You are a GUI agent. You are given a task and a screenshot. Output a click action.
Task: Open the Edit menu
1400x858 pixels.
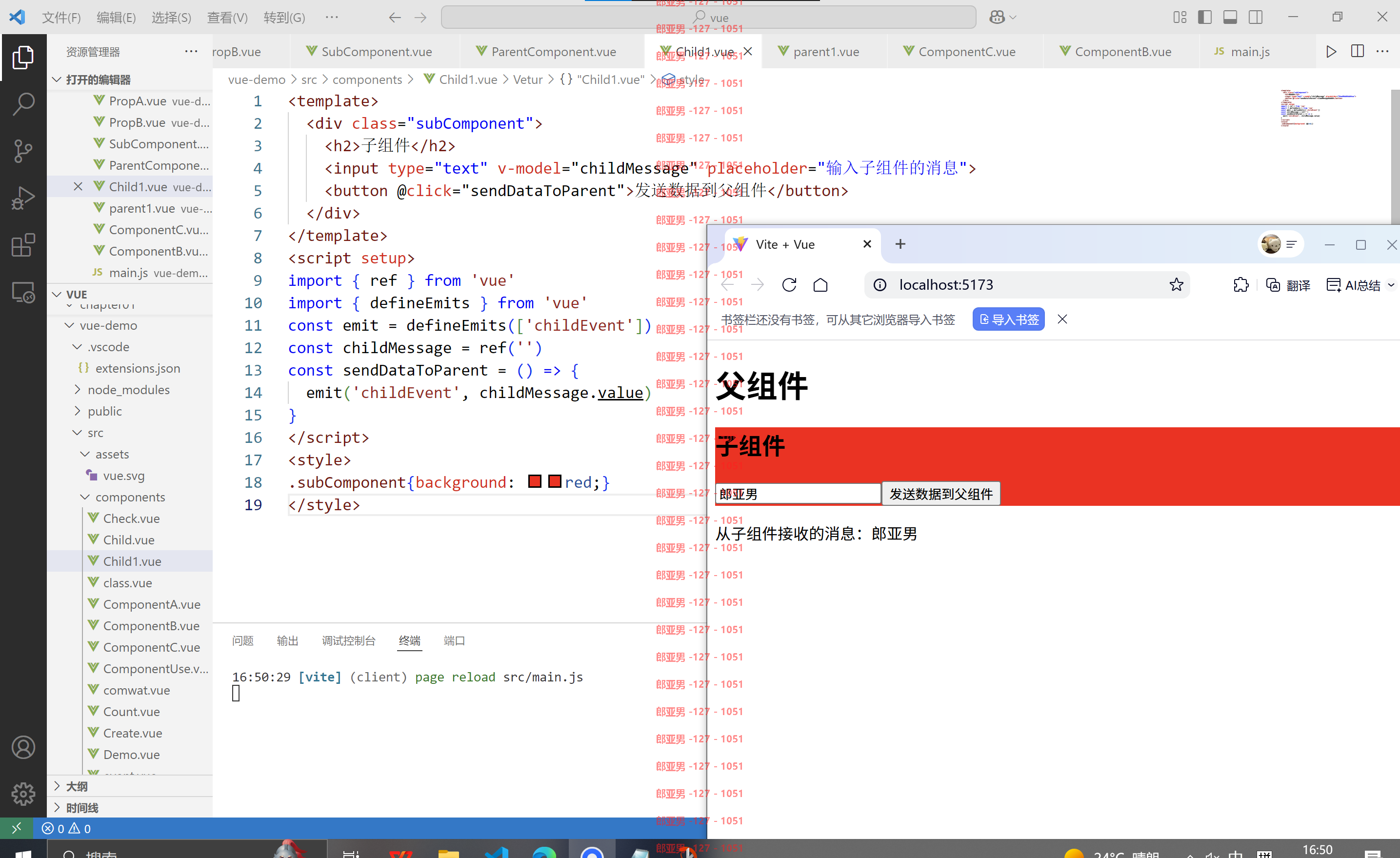pos(116,17)
